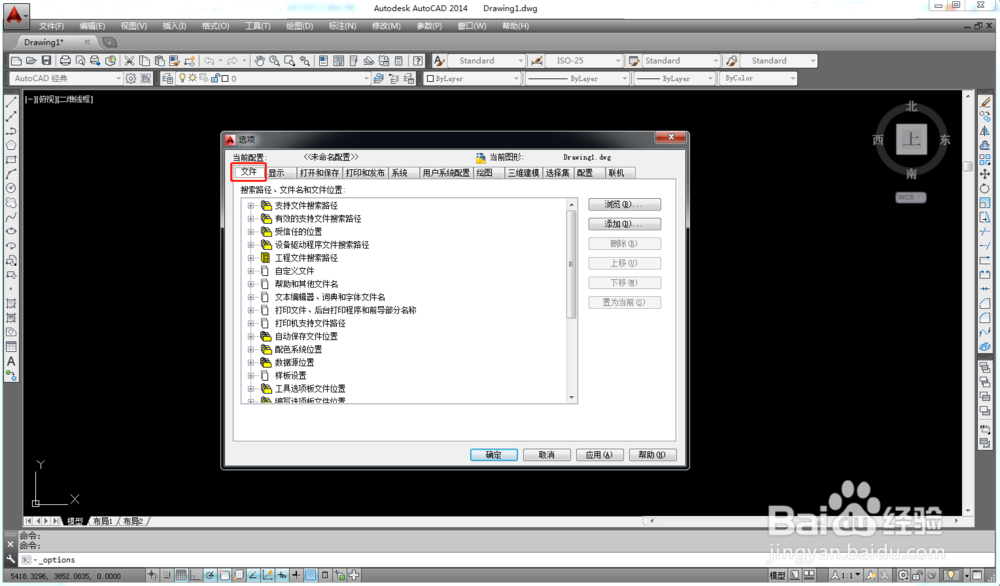
Task: Click the Open file folder icon
Action: 31,61
